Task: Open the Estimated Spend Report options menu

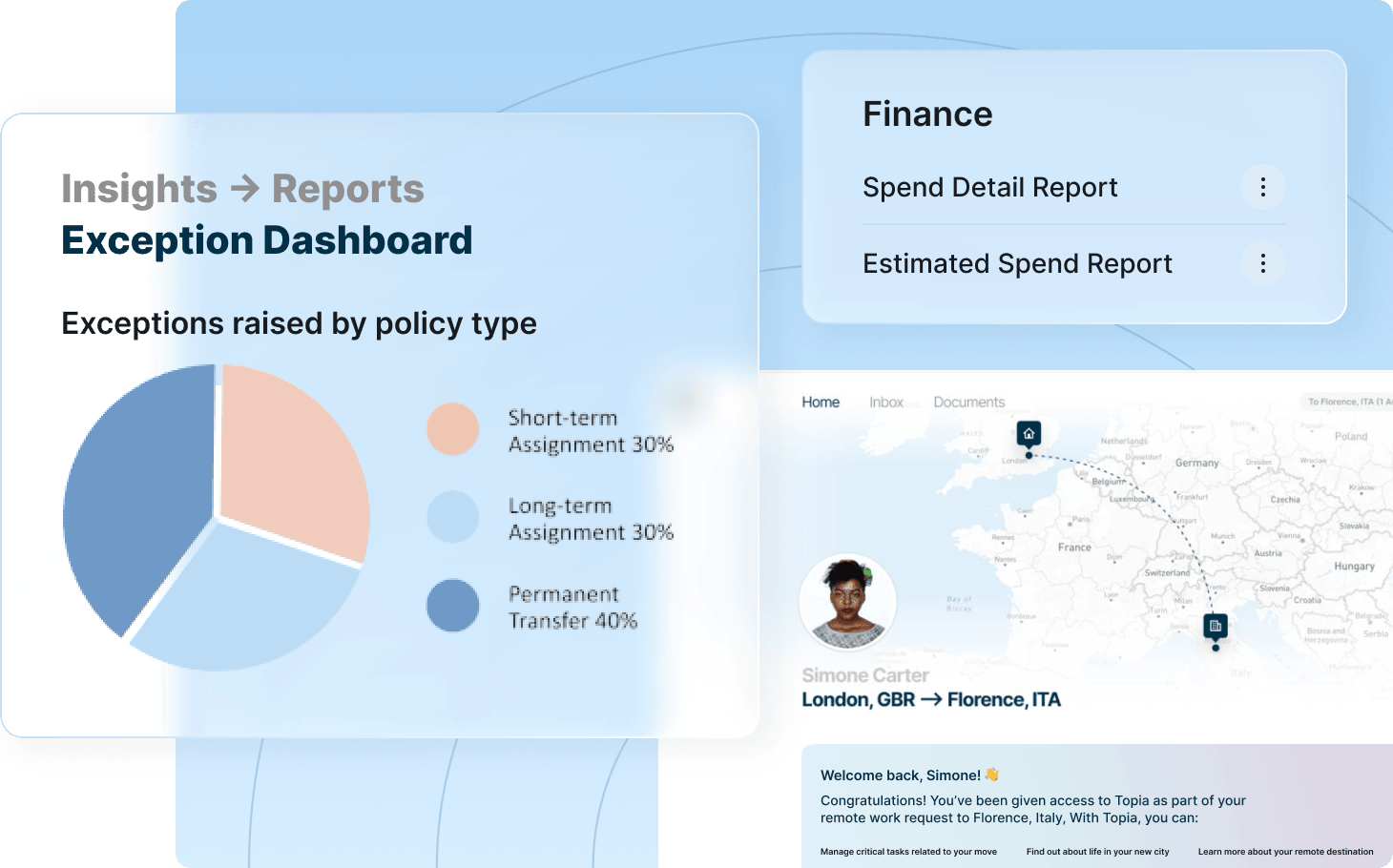Action: (x=1262, y=263)
